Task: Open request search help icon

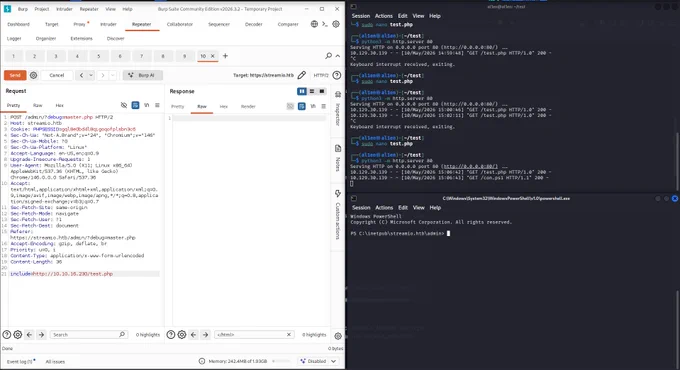Action: [7, 334]
